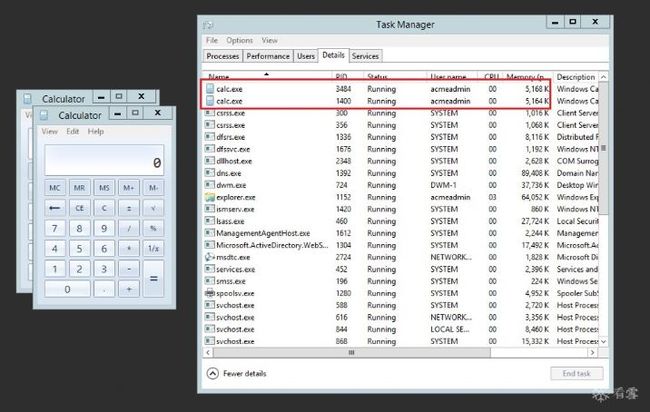Click the Calculator 7 digit button
Image resolution: width=650 pixels, height=412 pixels.
55,228
